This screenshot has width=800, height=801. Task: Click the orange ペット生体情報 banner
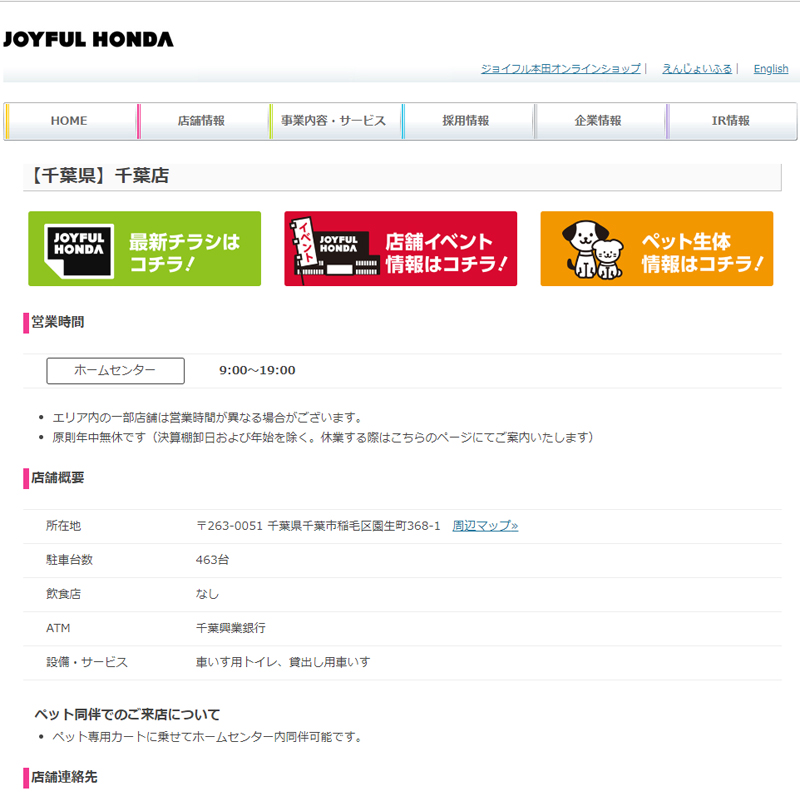(x=656, y=249)
